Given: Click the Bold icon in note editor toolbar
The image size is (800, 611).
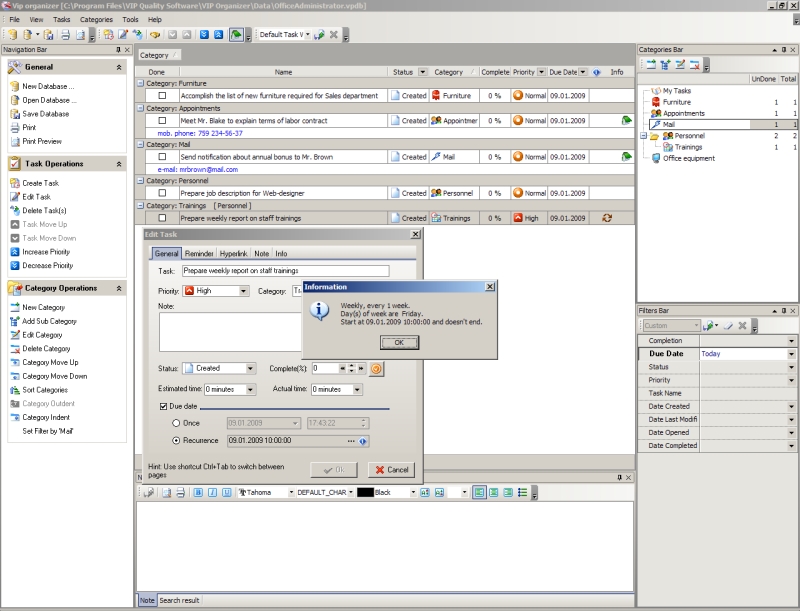Looking at the screenshot, I should click(x=198, y=493).
